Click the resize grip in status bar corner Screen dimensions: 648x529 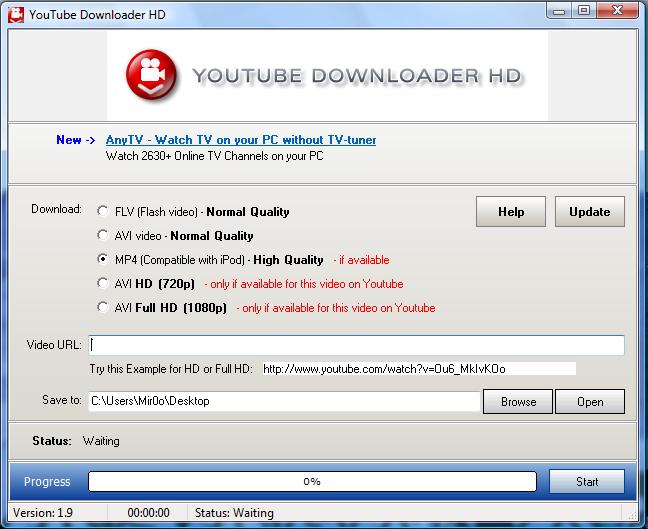pos(632,515)
